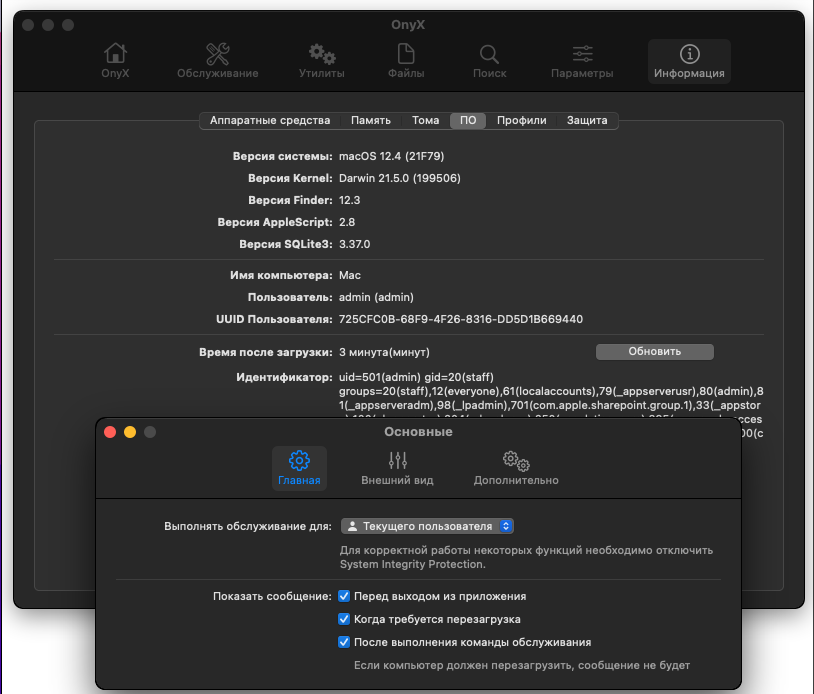Screen dimensions: 814x694
Task: Click the Finder version value 12.3
Action: point(349,200)
